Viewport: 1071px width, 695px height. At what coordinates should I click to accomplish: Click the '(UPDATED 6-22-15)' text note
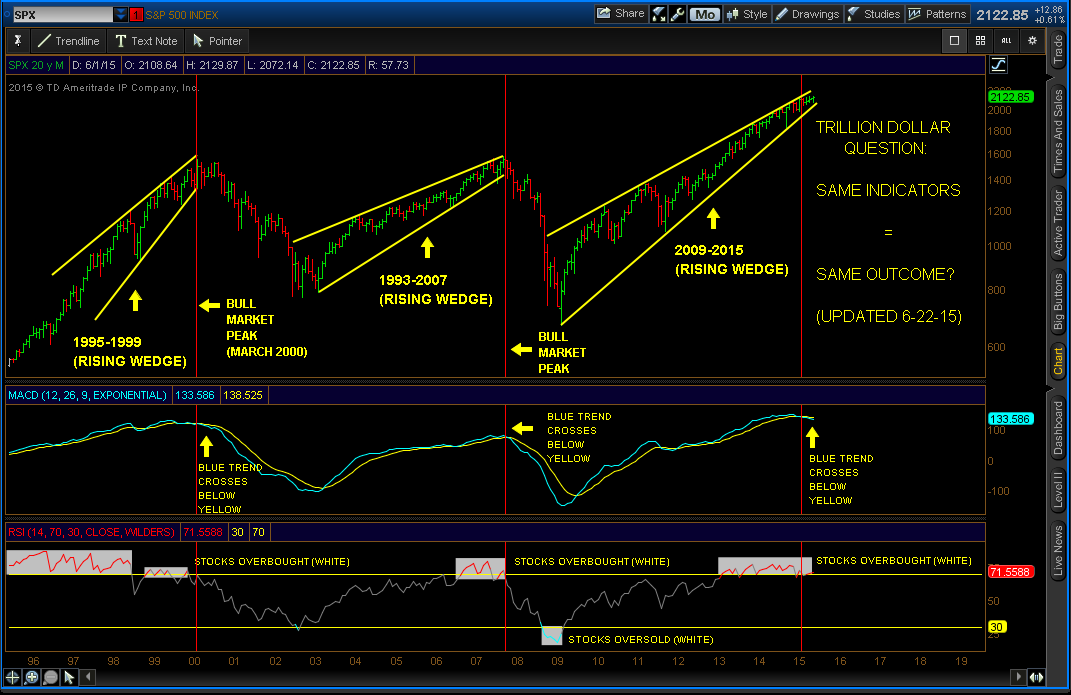(x=889, y=316)
